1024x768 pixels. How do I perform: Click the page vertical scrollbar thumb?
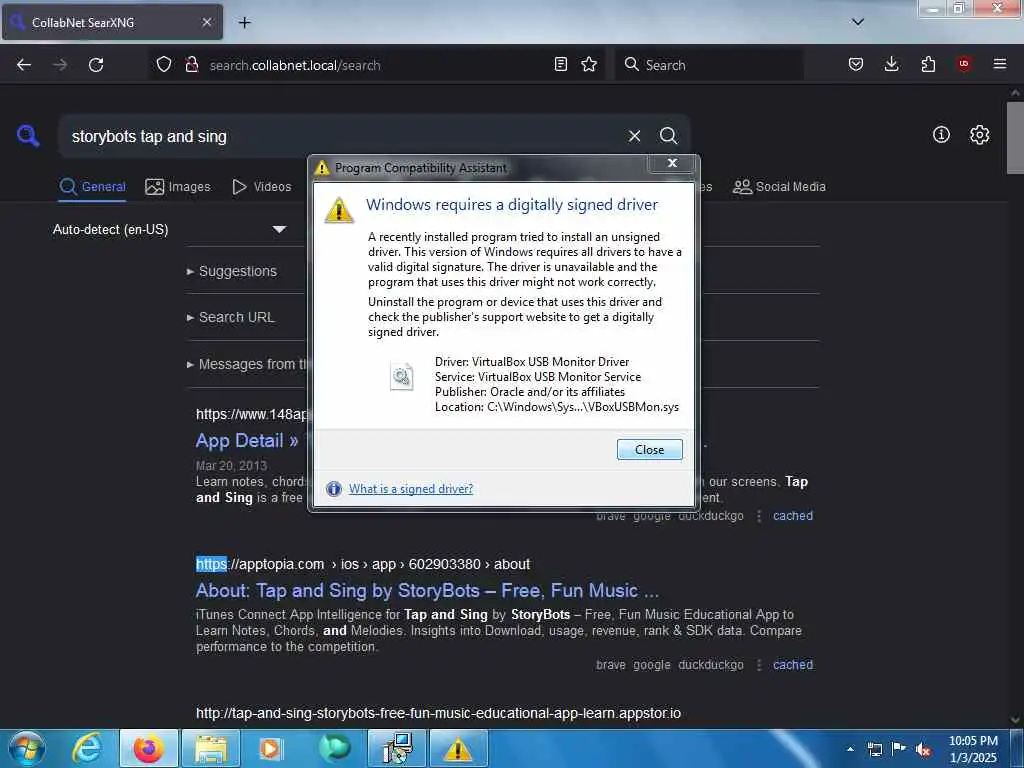pos(1015,138)
